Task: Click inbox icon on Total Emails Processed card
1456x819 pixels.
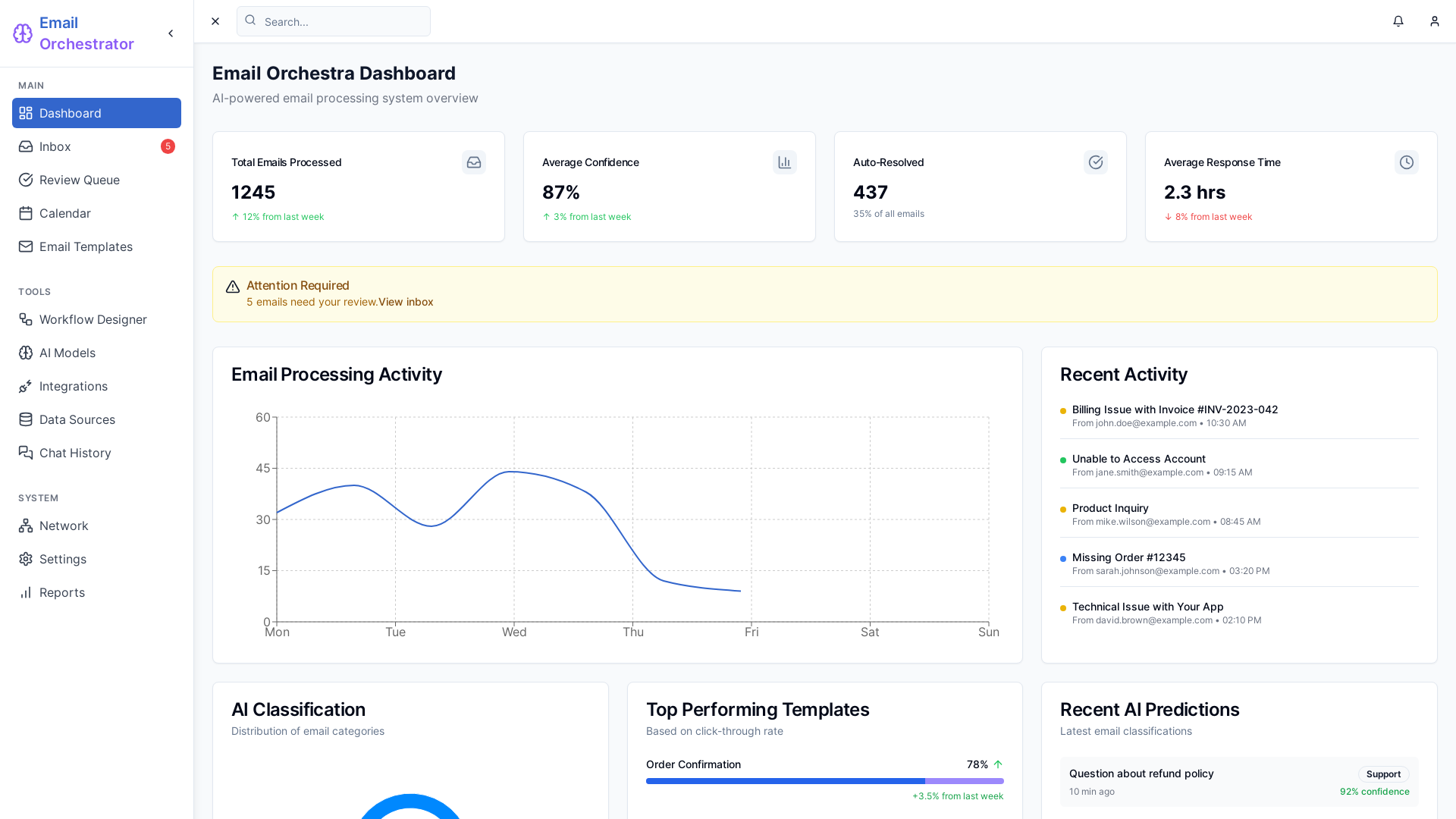Action: coord(474,162)
